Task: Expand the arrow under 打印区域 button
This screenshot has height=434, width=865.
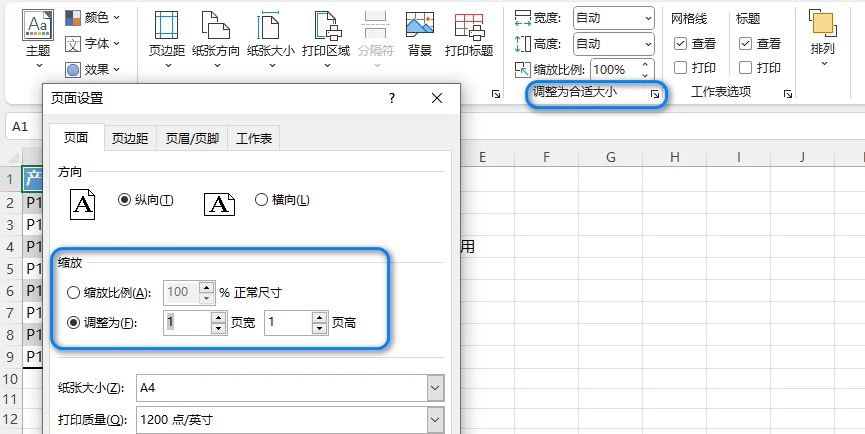Action: [x=327, y=66]
